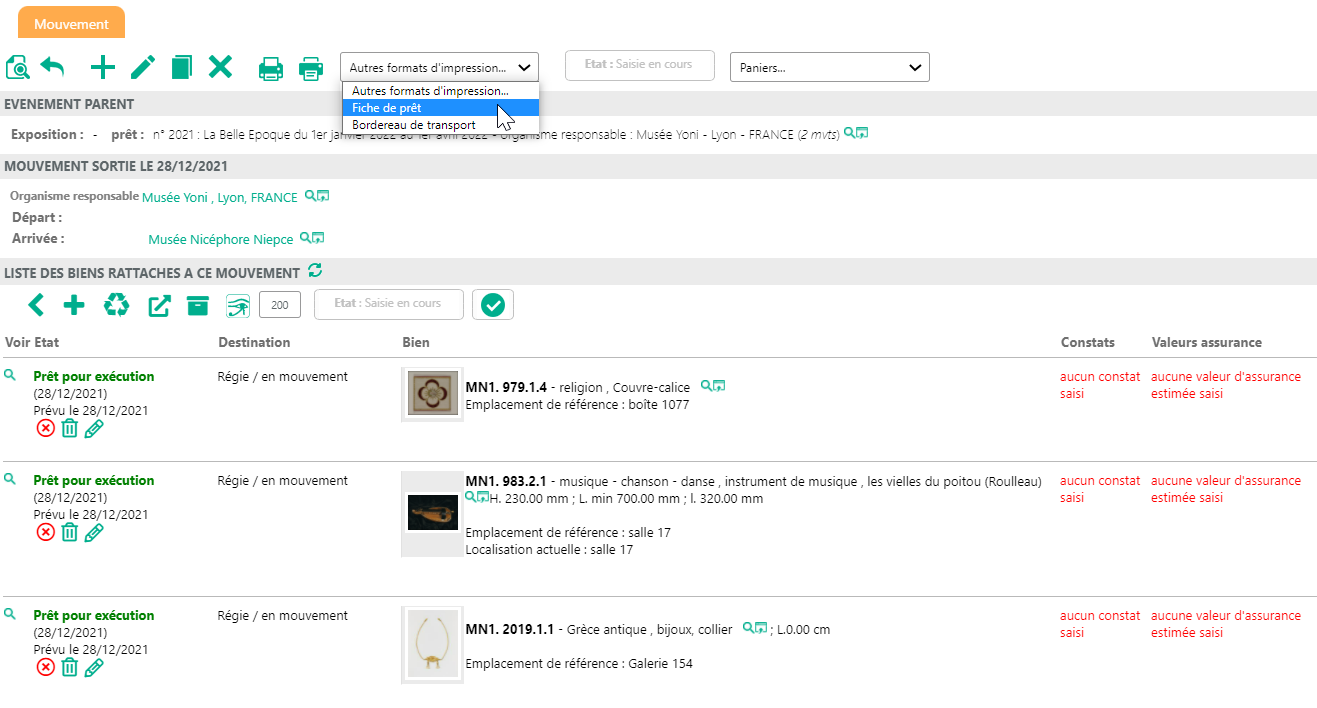Cancel first item with red circled X
The width and height of the screenshot is (1317, 708).
[45, 428]
